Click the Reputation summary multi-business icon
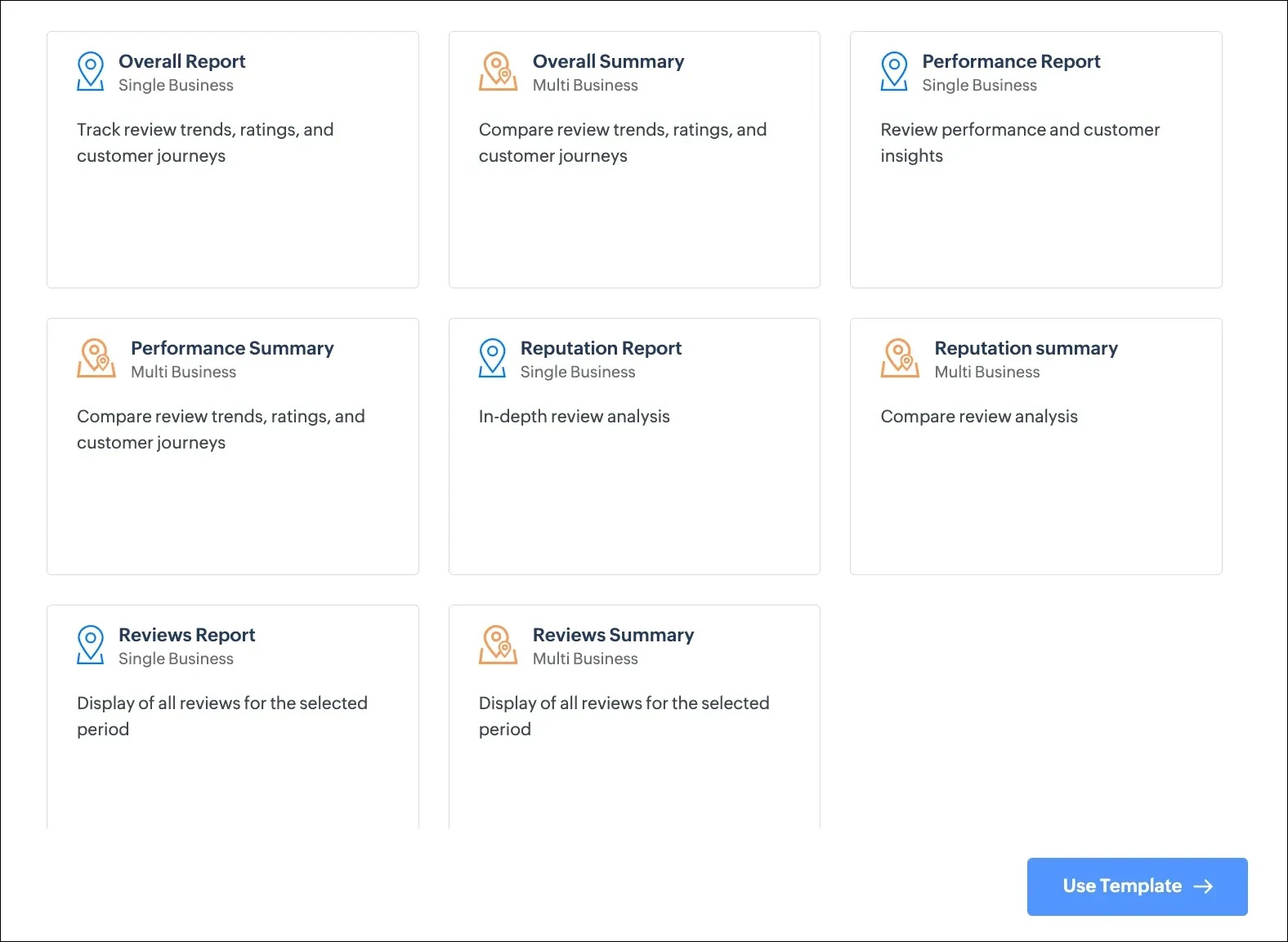This screenshot has width=1288, height=942. tap(900, 359)
